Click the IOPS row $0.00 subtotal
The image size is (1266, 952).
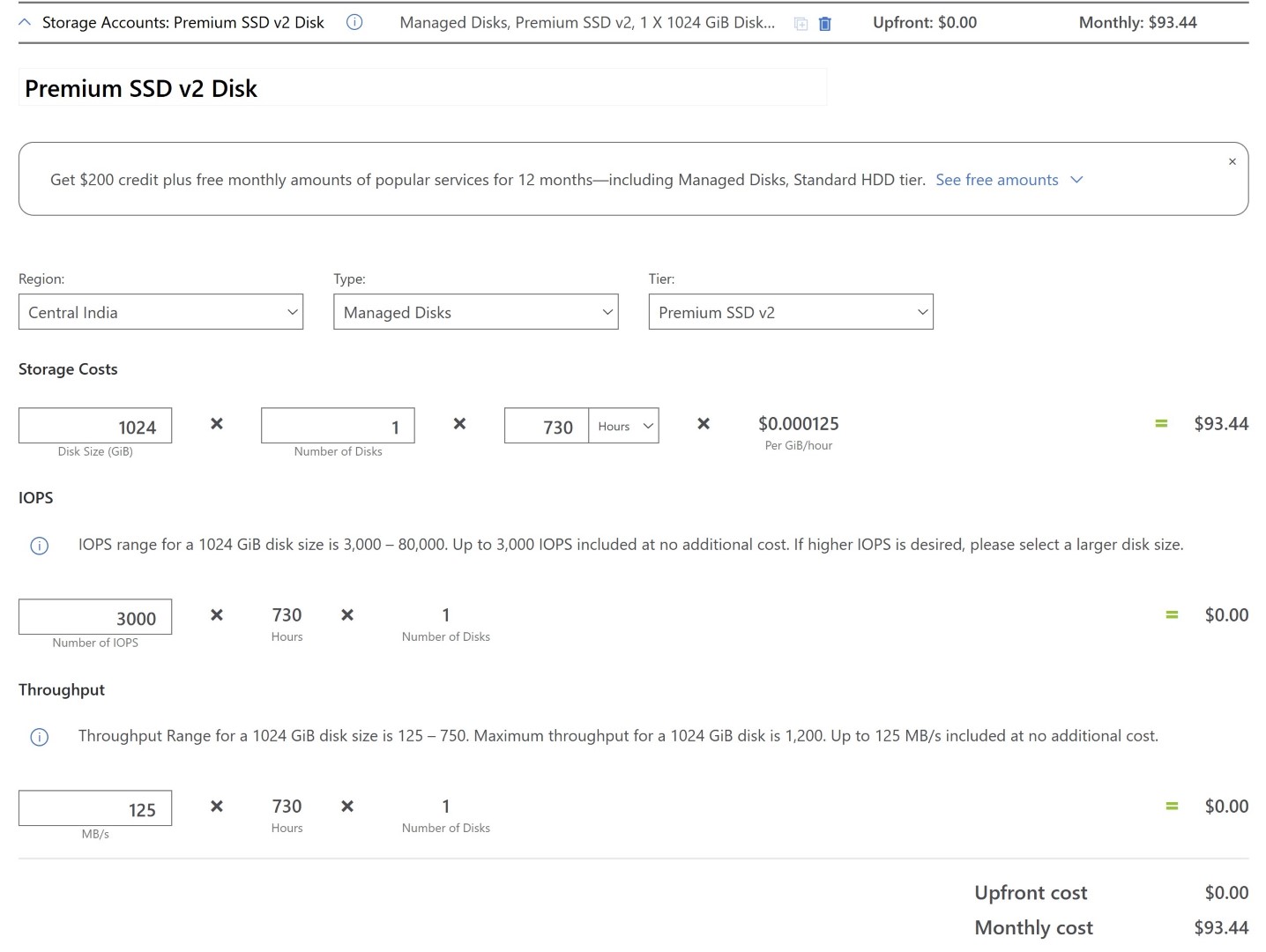tap(1226, 615)
